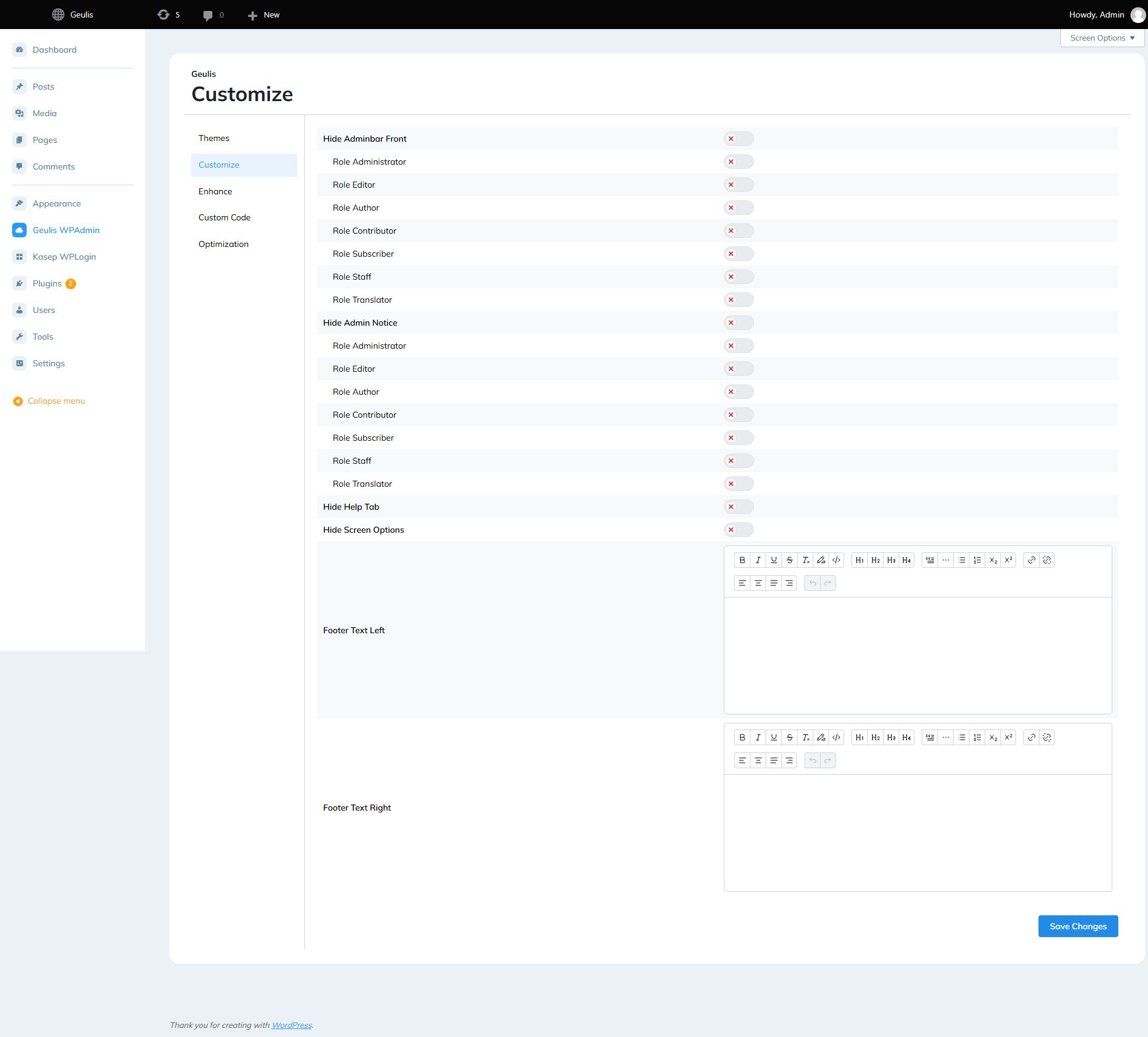
Task: Click the Save Changes button
Action: coord(1078,926)
